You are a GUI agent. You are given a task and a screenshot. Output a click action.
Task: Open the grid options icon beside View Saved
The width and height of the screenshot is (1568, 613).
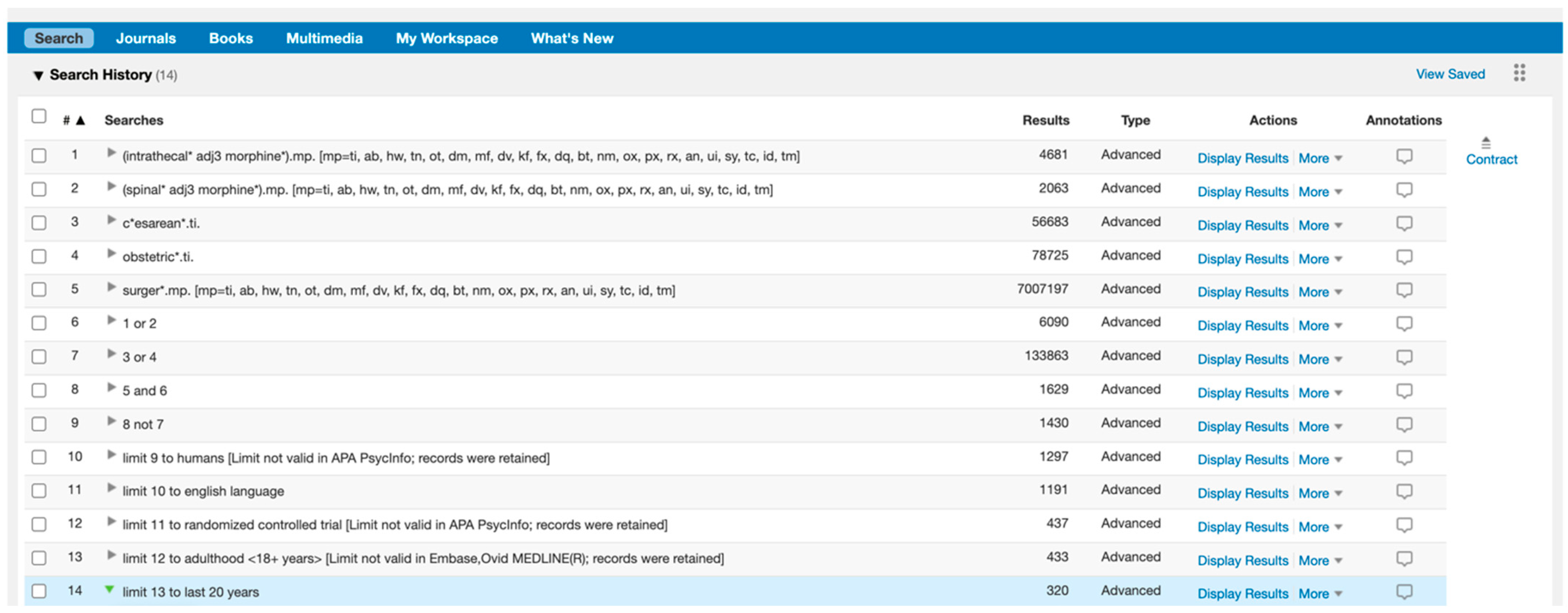pos(1519,73)
